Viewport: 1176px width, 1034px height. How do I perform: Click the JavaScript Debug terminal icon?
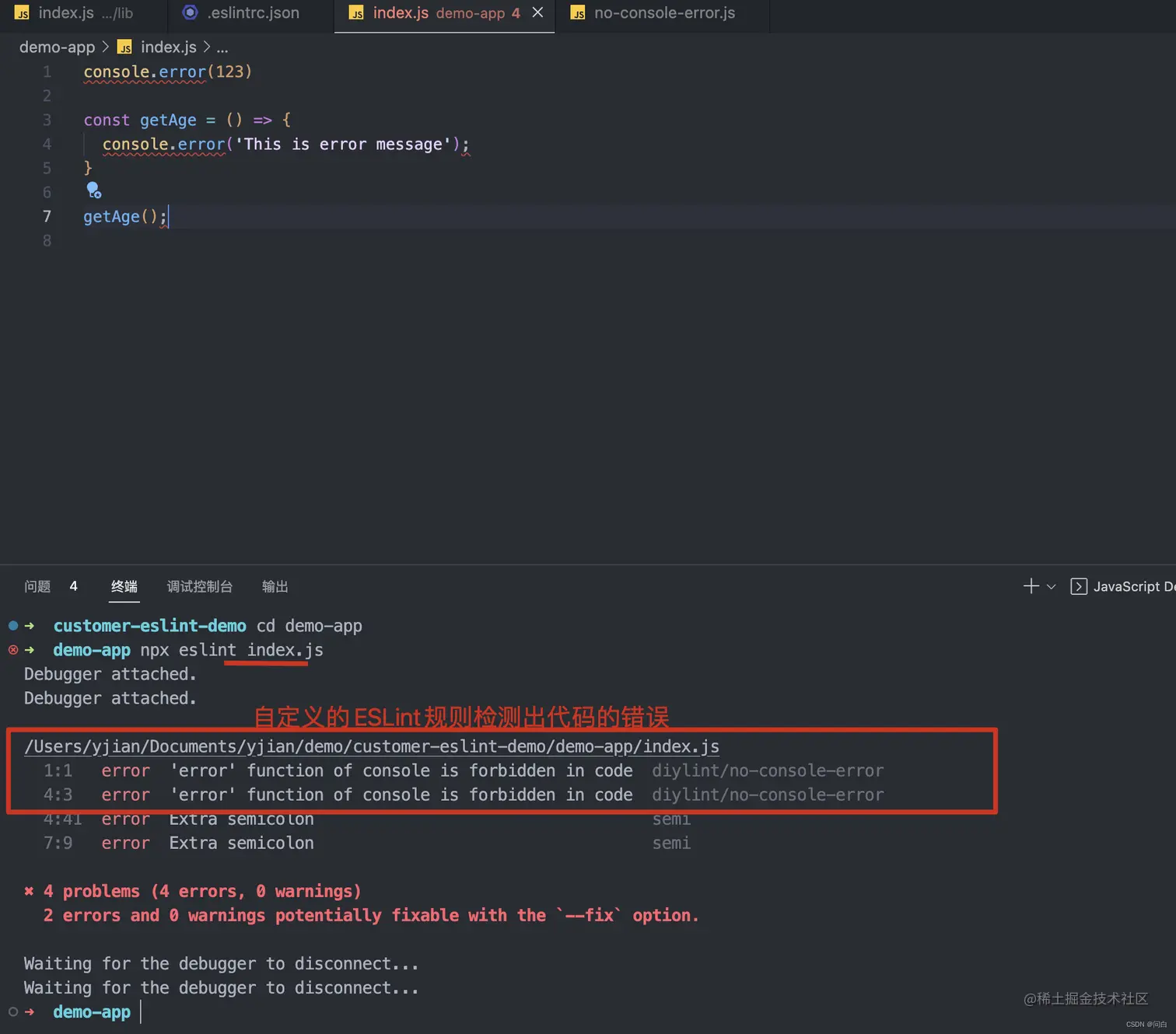click(1079, 586)
